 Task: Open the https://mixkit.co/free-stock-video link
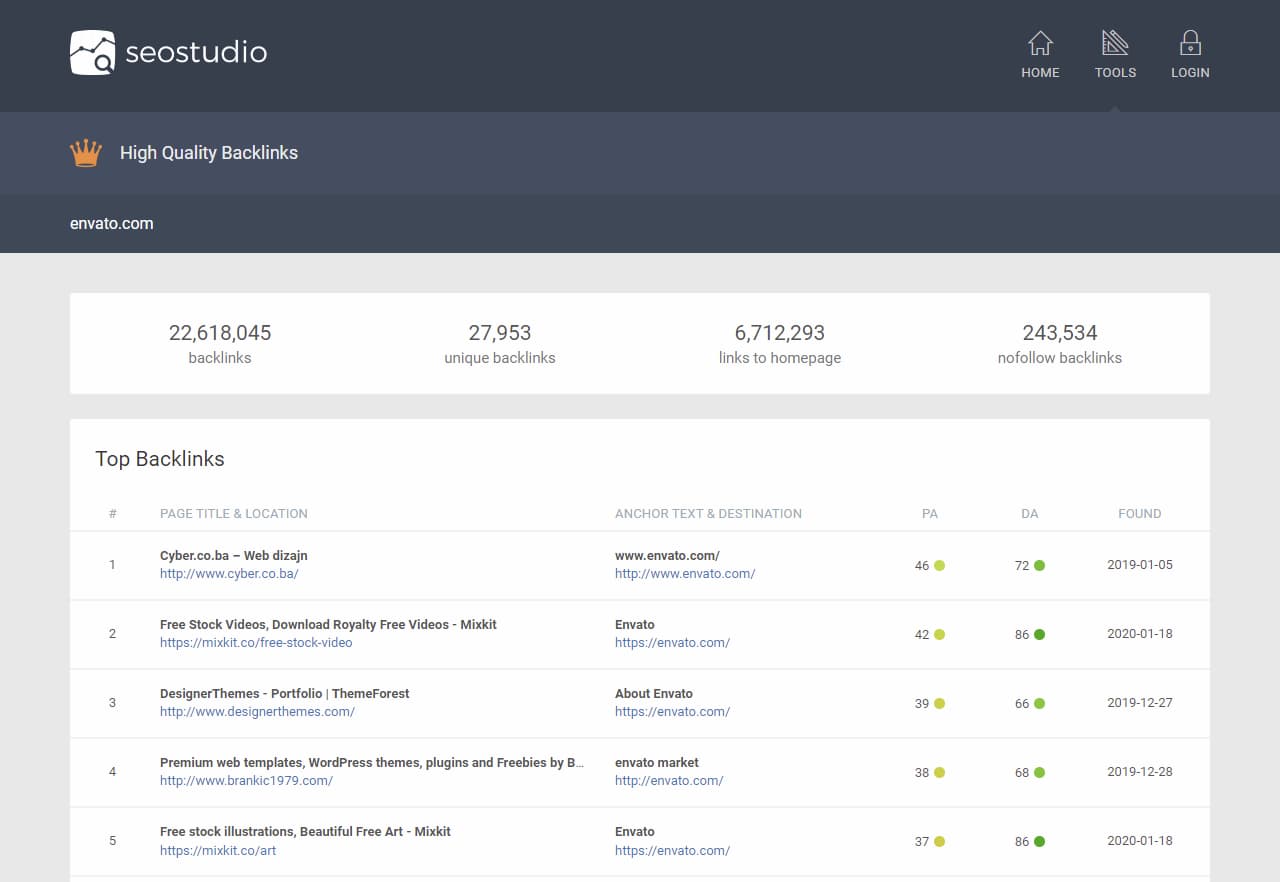tap(256, 643)
